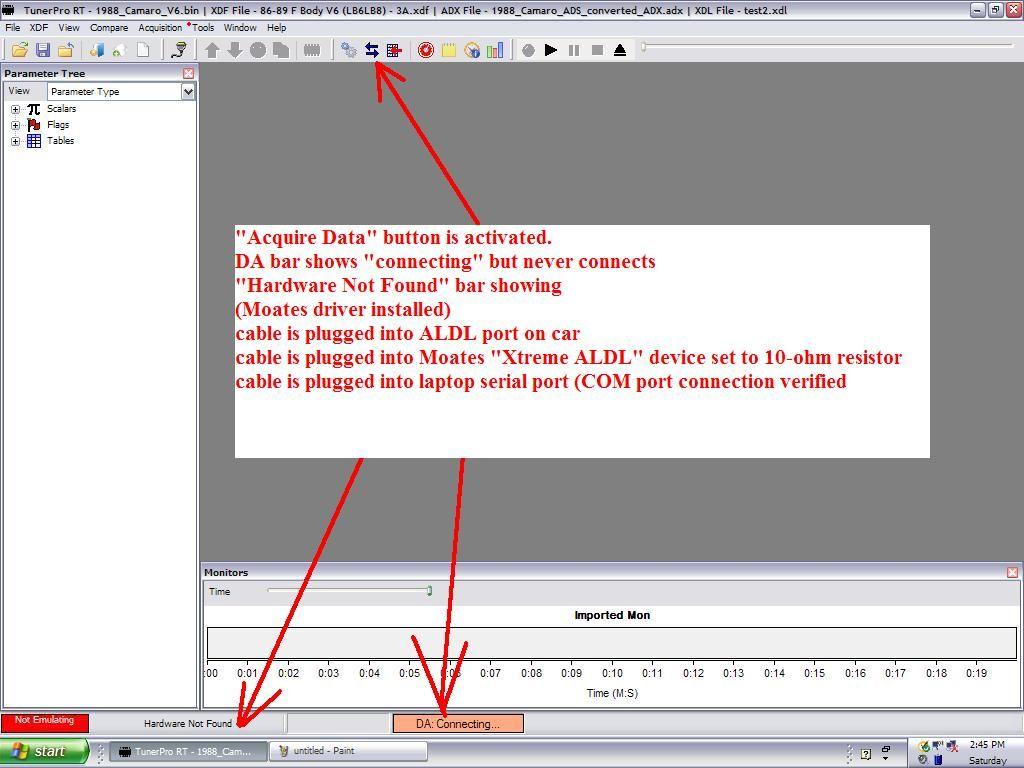Close the Parameter Tree panel

point(188,74)
